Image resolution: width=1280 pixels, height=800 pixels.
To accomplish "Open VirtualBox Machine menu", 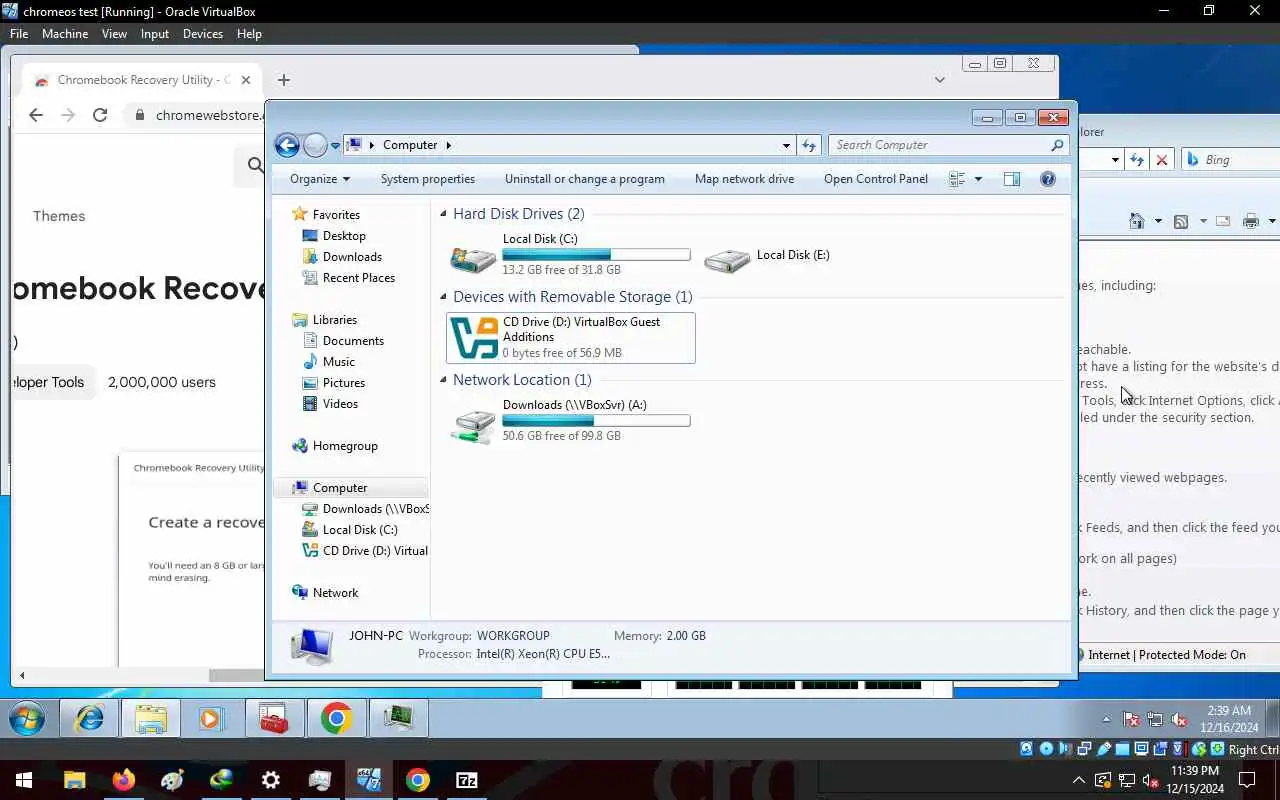I will 65,33.
